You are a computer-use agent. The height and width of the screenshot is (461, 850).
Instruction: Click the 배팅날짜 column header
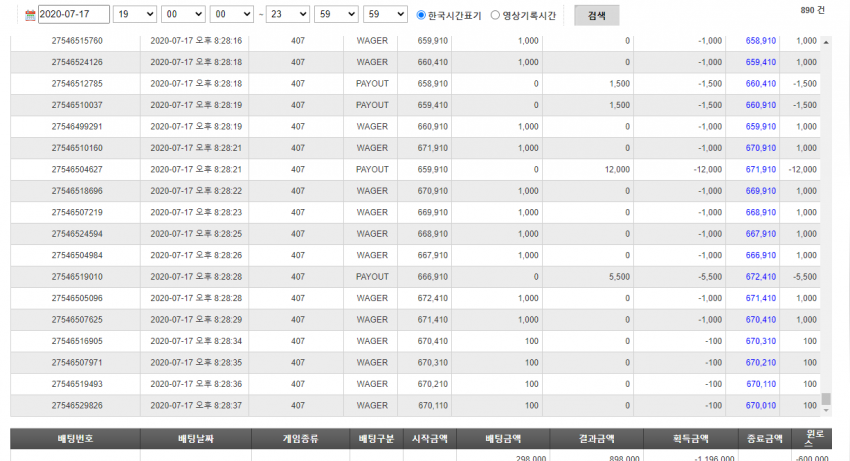[x=196, y=439]
